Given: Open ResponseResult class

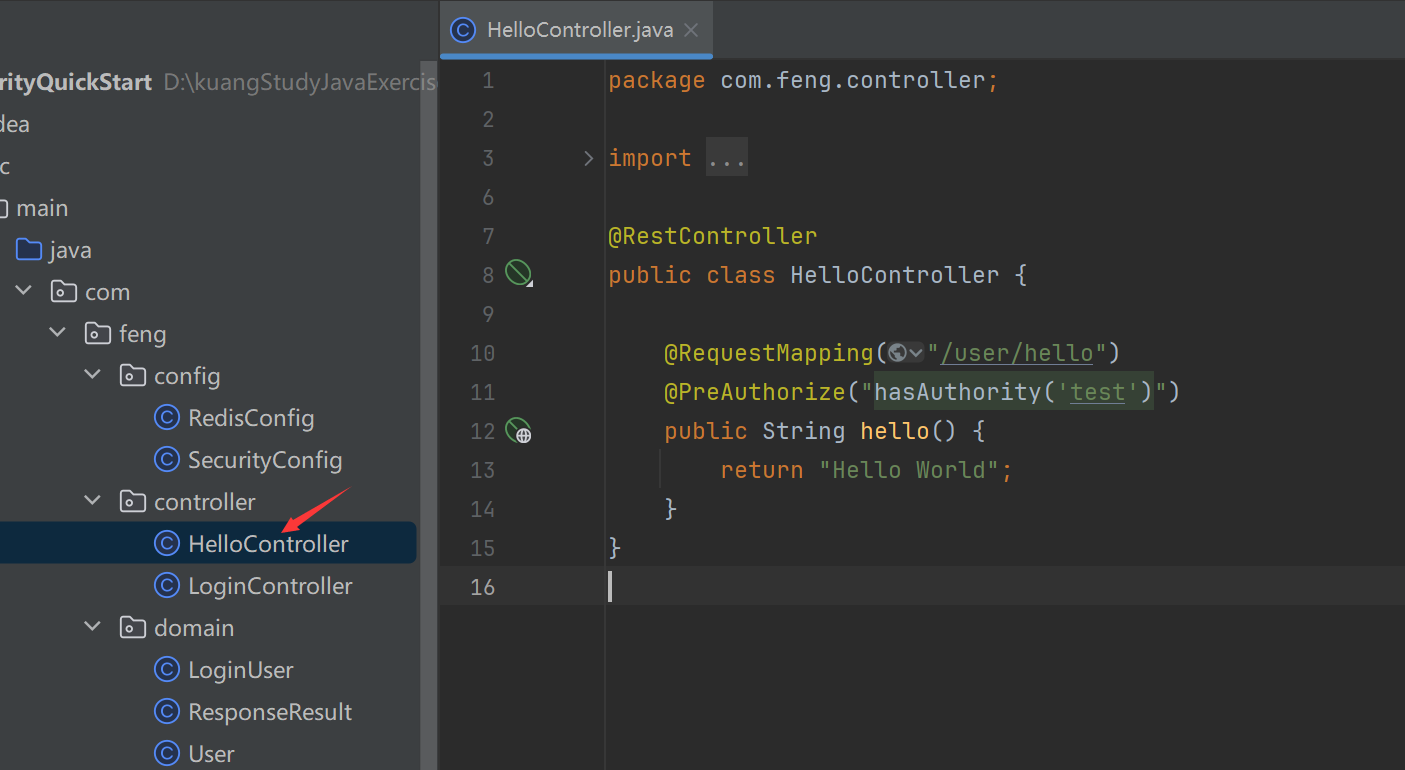Looking at the screenshot, I should click(270, 712).
